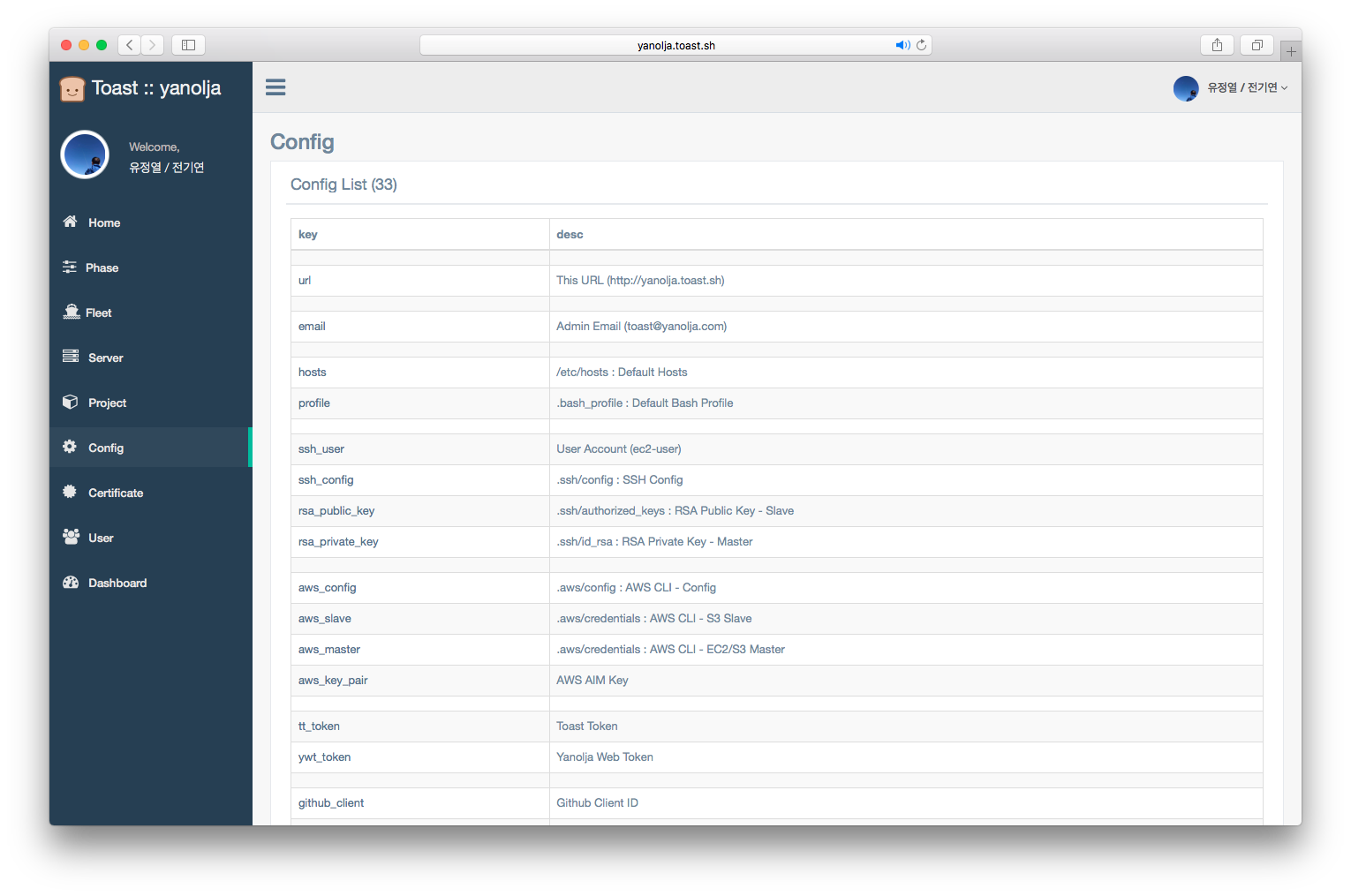1351x896 pixels.
Task: Click the rsa_private_key entry
Action: 420,542
